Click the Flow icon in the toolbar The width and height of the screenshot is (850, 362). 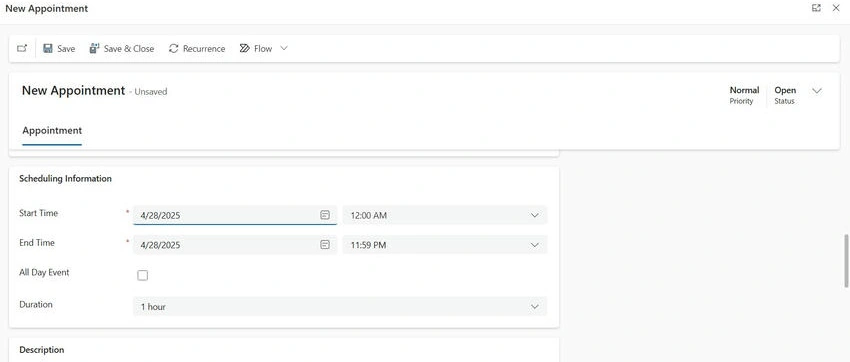pyautogui.click(x=244, y=48)
